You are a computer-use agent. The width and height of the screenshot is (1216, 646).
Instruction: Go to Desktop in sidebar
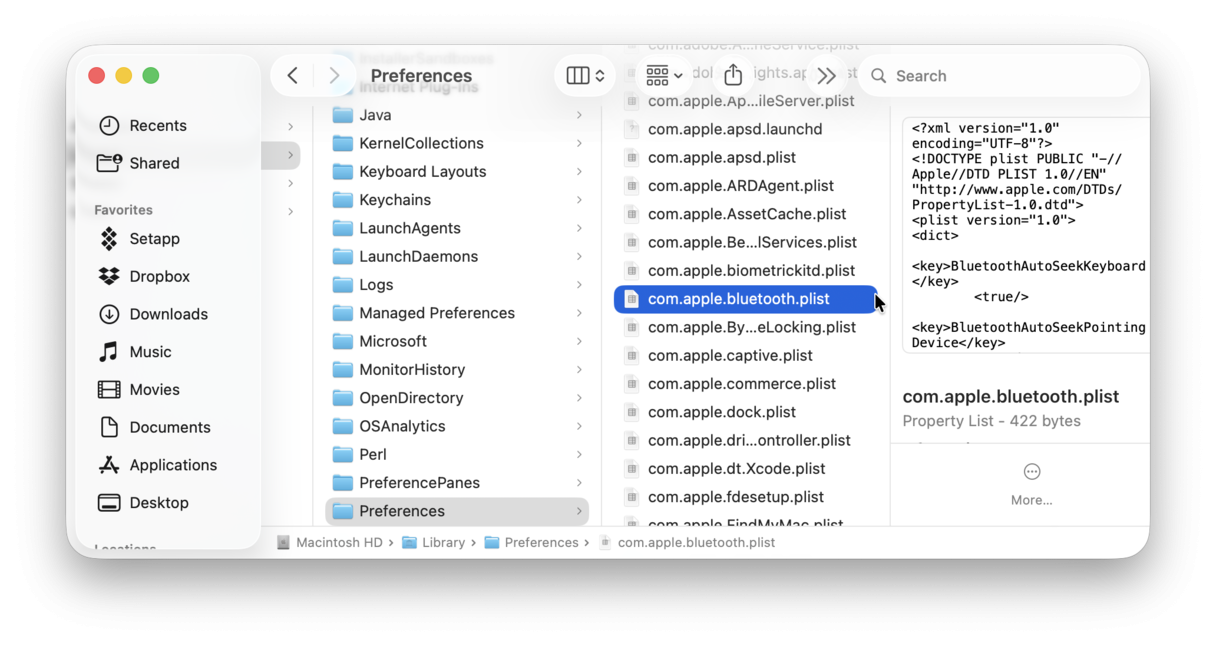(158, 503)
